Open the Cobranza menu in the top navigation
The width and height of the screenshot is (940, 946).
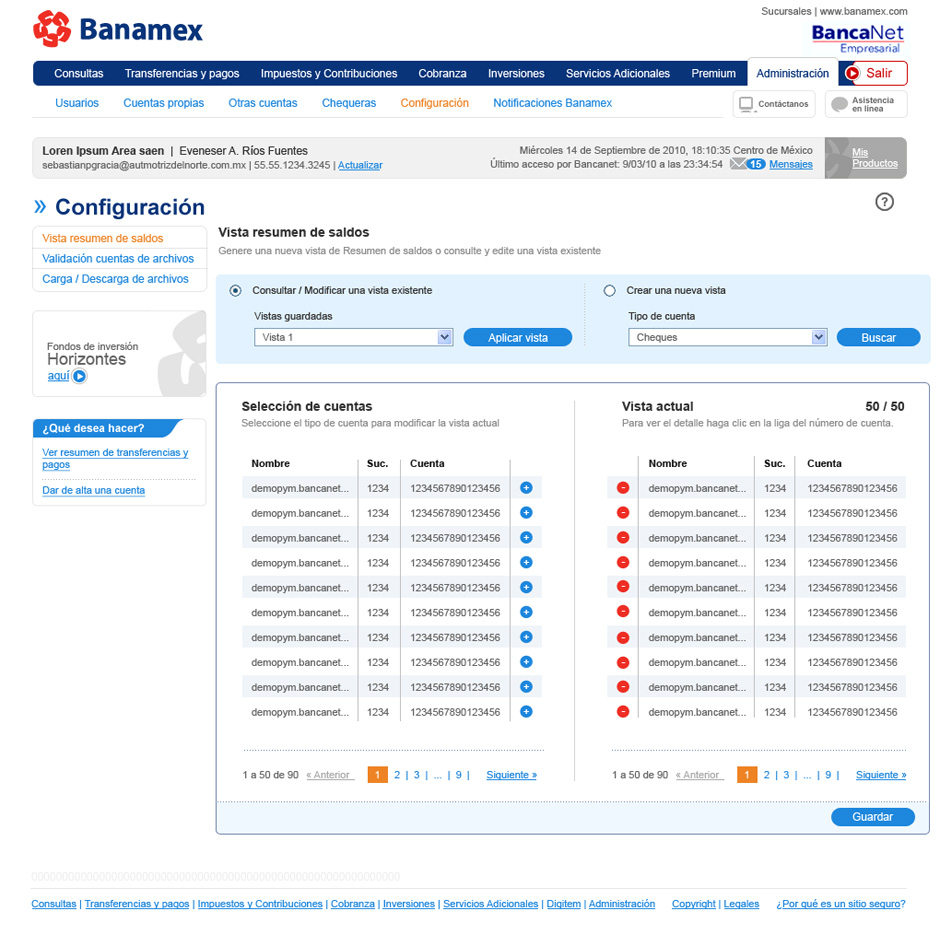click(442, 74)
